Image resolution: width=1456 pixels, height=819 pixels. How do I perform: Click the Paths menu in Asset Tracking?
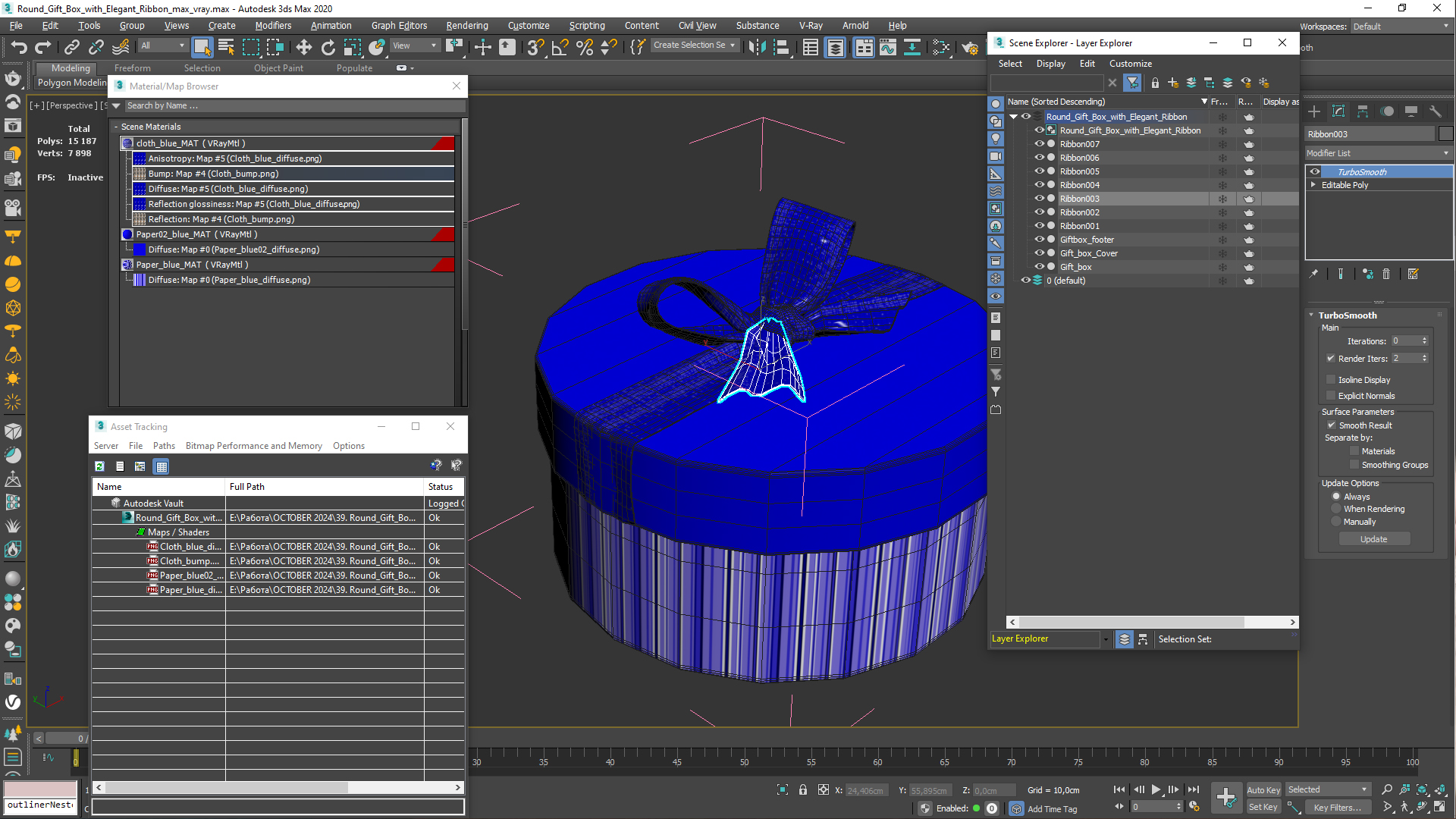click(x=163, y=446)
